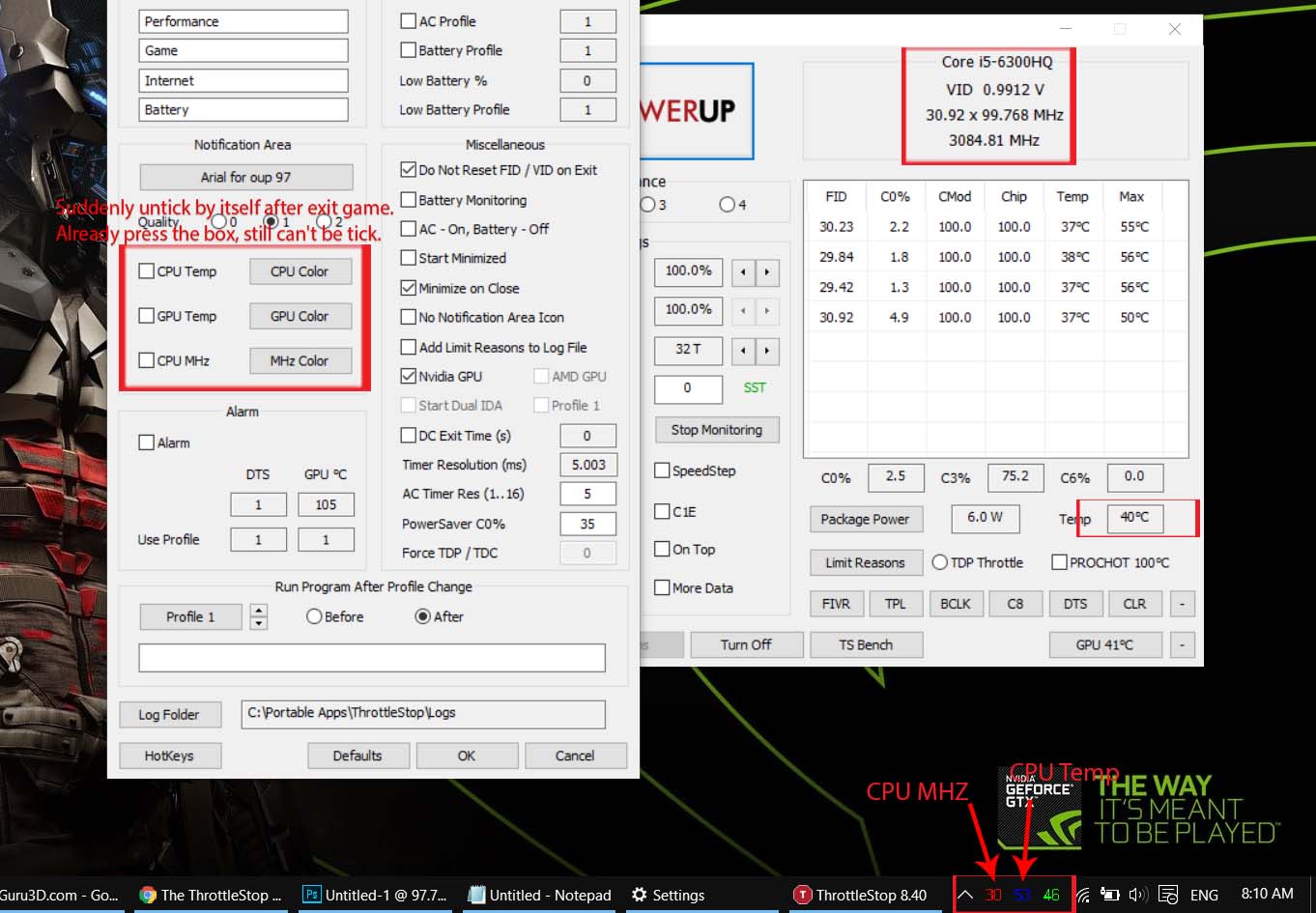Increase the Profile 1 spinner value

(x=258, y=610)
